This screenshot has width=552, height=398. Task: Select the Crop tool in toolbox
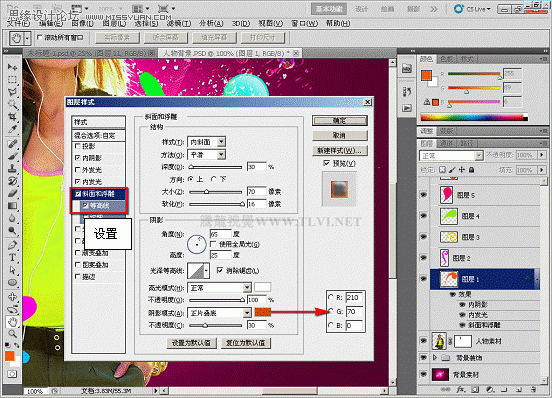13,116
